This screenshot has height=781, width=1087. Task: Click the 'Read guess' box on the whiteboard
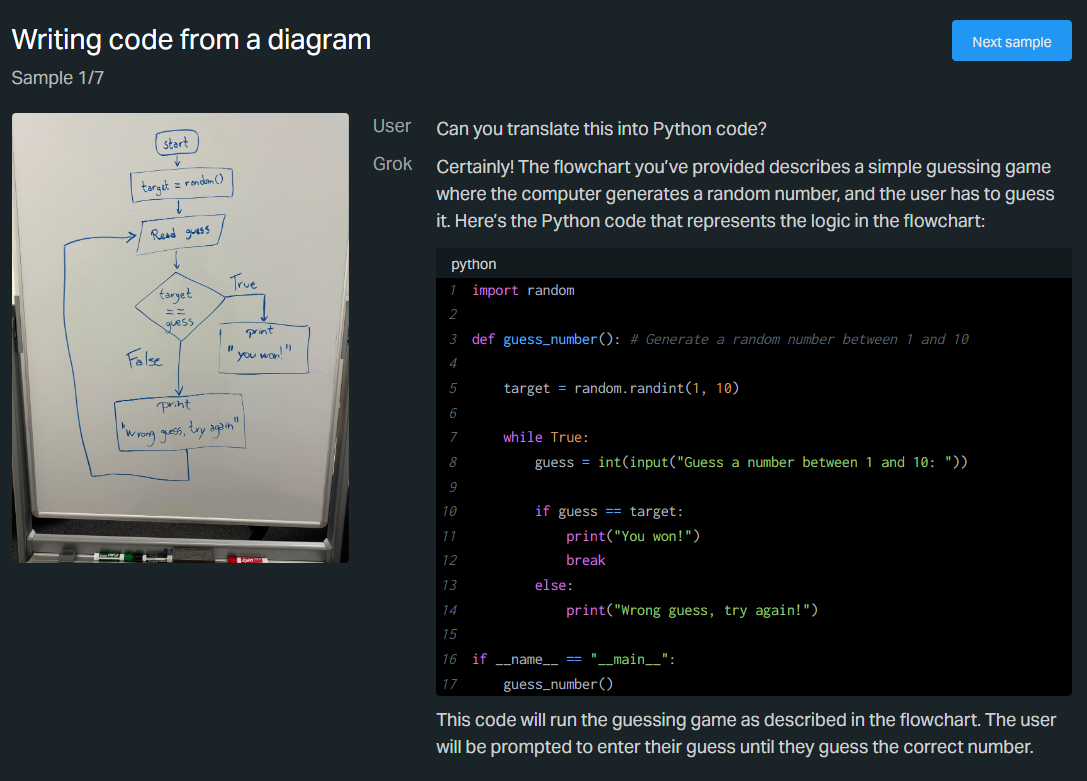click(181, 234)
